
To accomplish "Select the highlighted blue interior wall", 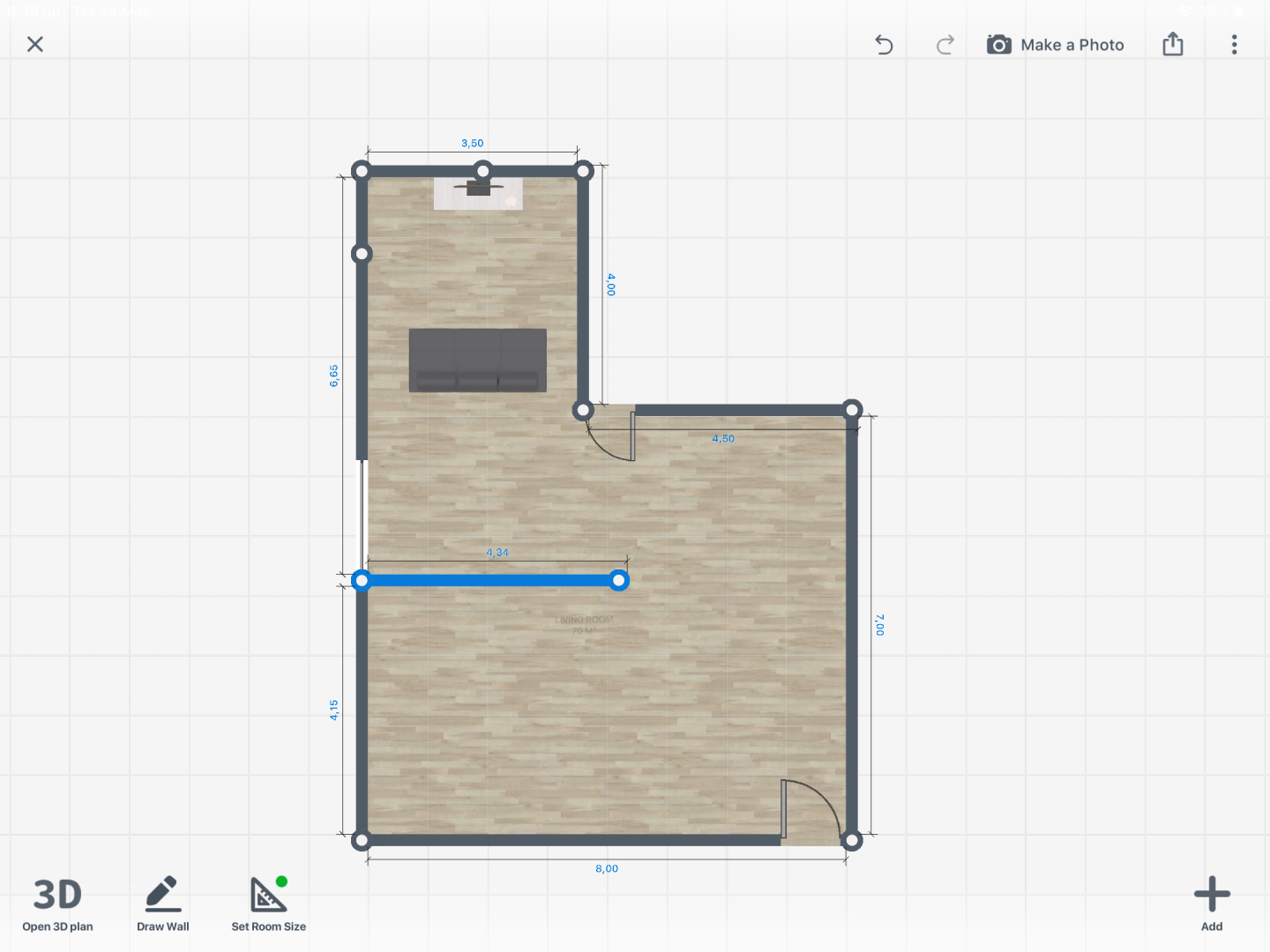I will click(x=489, y=580).
